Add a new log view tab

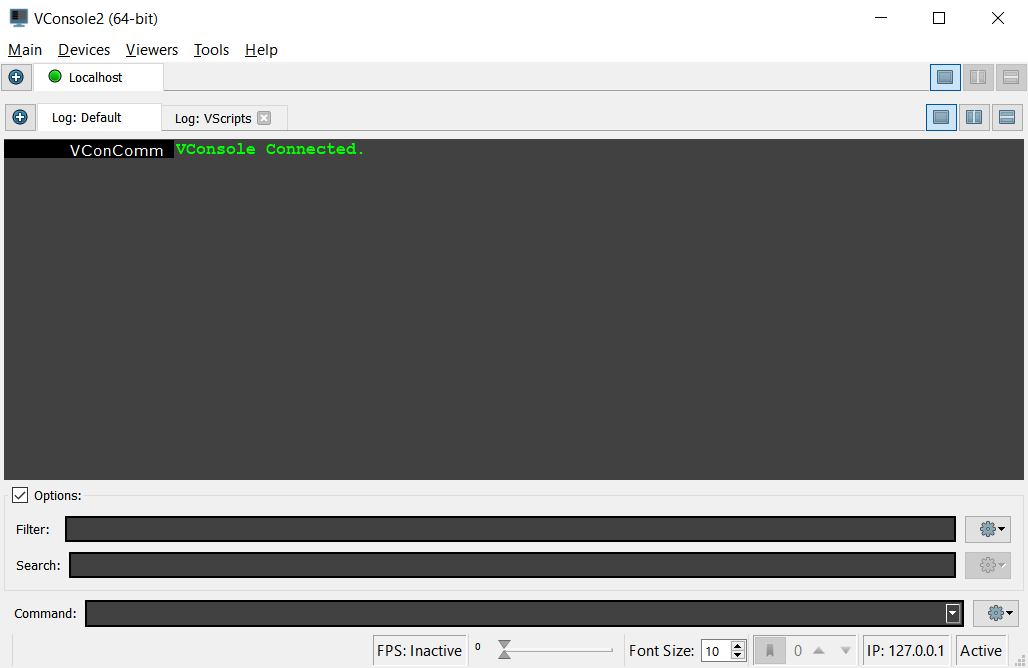point(20,117)
